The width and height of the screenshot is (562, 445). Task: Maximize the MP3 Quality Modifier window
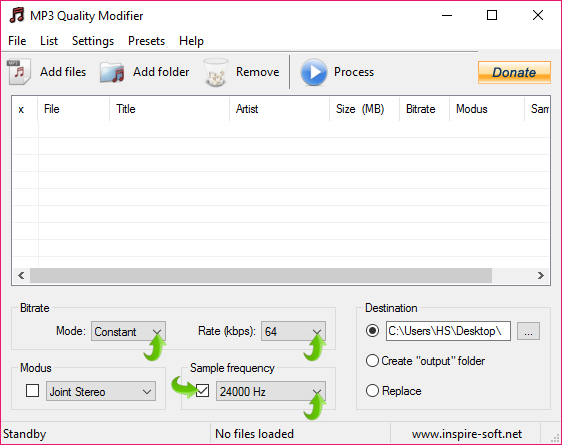coord(492,15)
